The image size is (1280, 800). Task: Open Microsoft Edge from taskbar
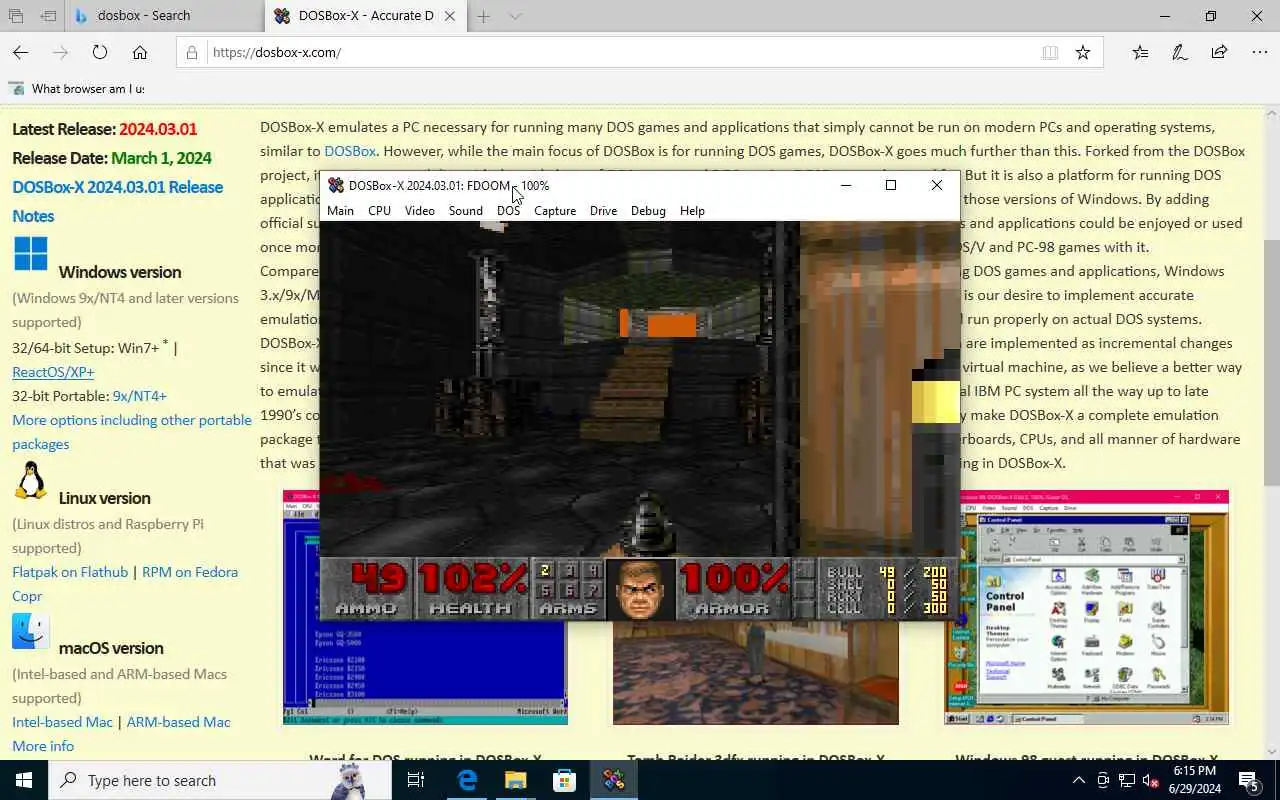467,780
